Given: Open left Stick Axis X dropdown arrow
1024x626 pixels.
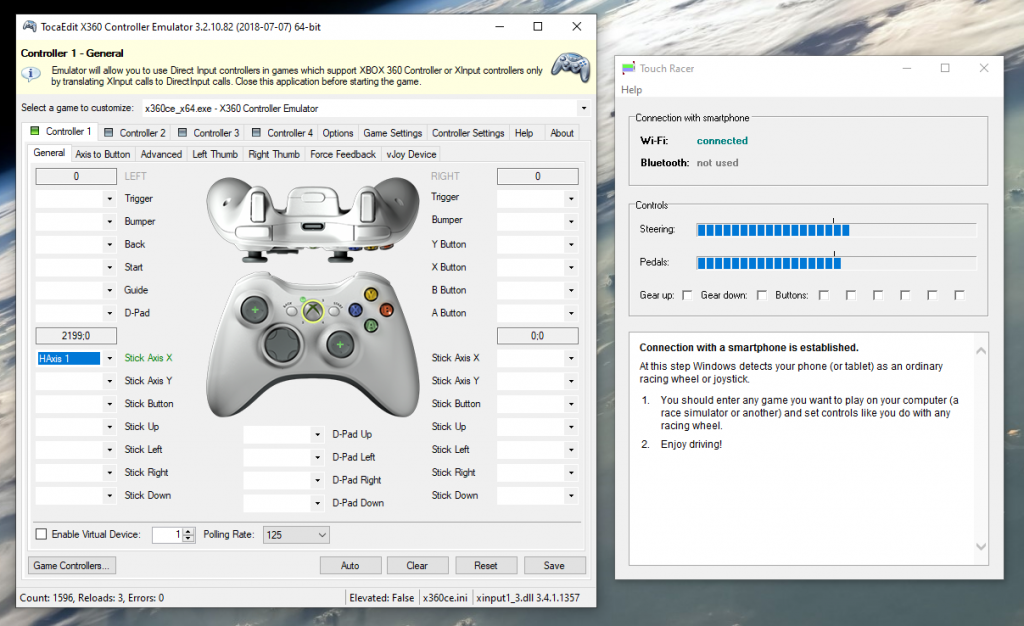Looking at the screenshot, I should pos(110,358).
